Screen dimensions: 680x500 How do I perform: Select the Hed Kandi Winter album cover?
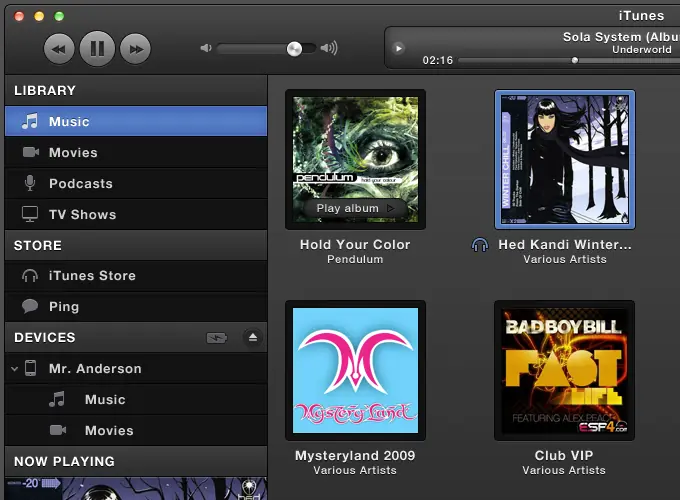565,160
